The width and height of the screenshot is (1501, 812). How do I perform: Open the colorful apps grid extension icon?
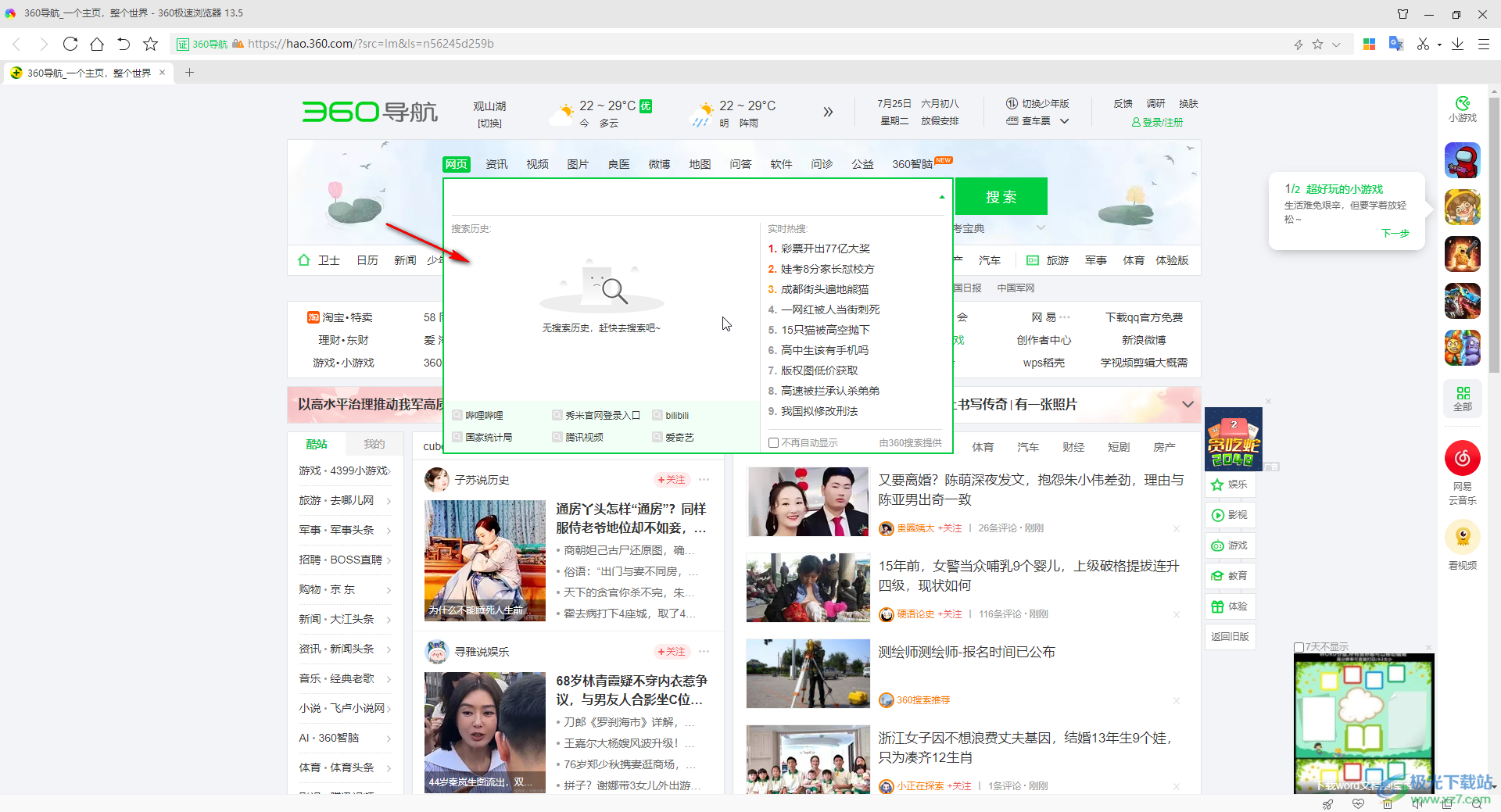tap(1369, 44)
